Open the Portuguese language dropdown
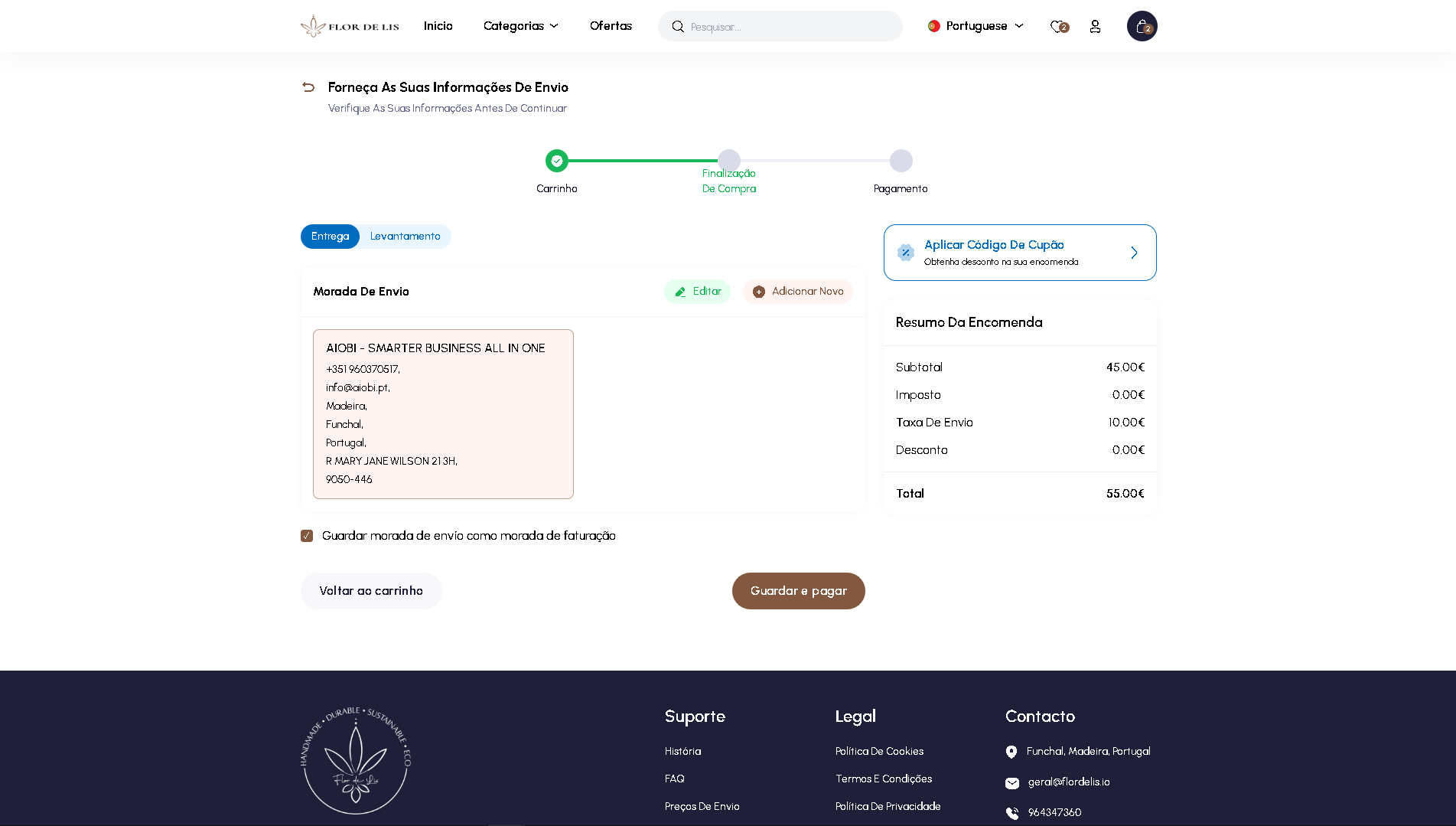The height and width of the screenshot is (826, 1456). click(x=975, y=26)
